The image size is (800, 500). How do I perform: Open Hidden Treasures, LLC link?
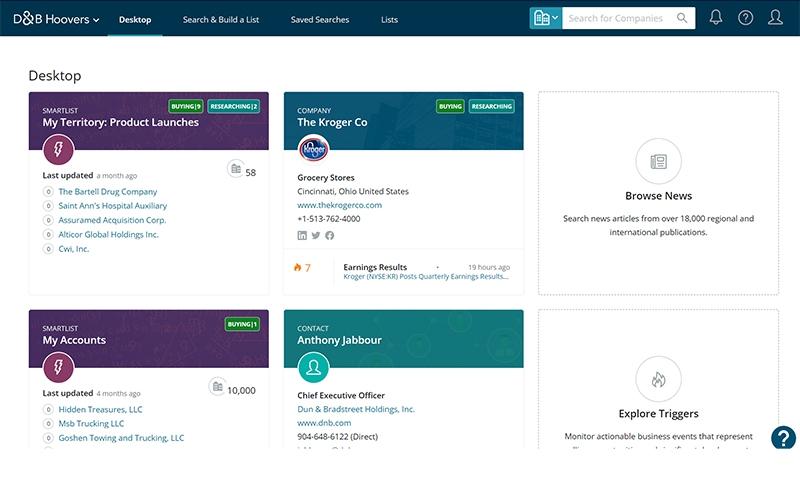pos(101,409)
